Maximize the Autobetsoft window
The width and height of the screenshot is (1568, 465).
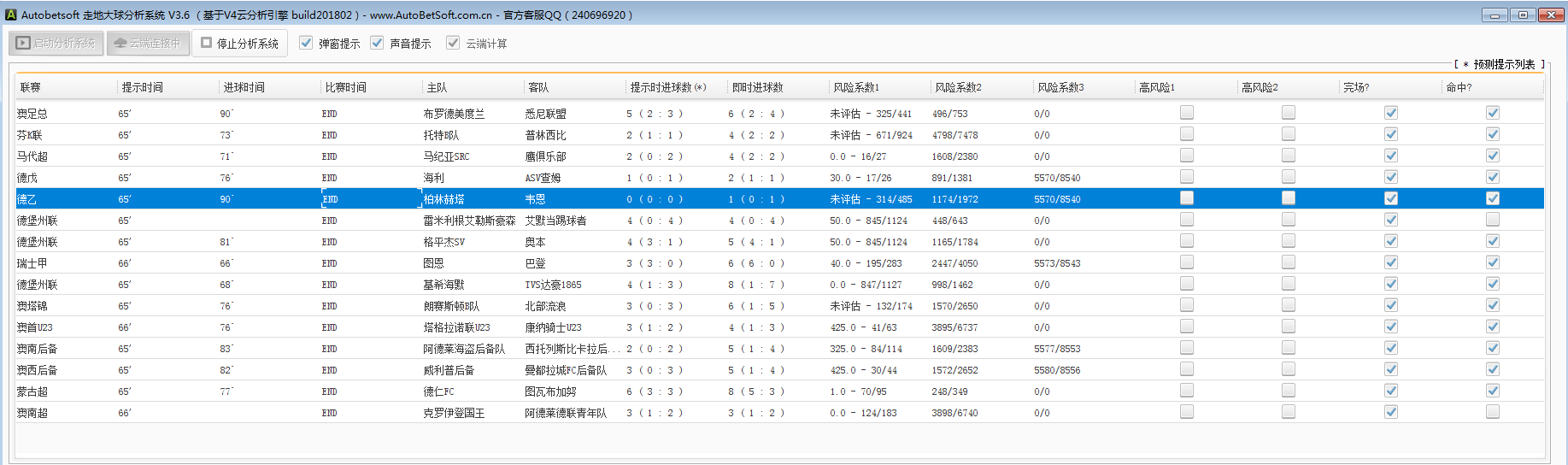pyautogui.click(x=1522, y=15)
